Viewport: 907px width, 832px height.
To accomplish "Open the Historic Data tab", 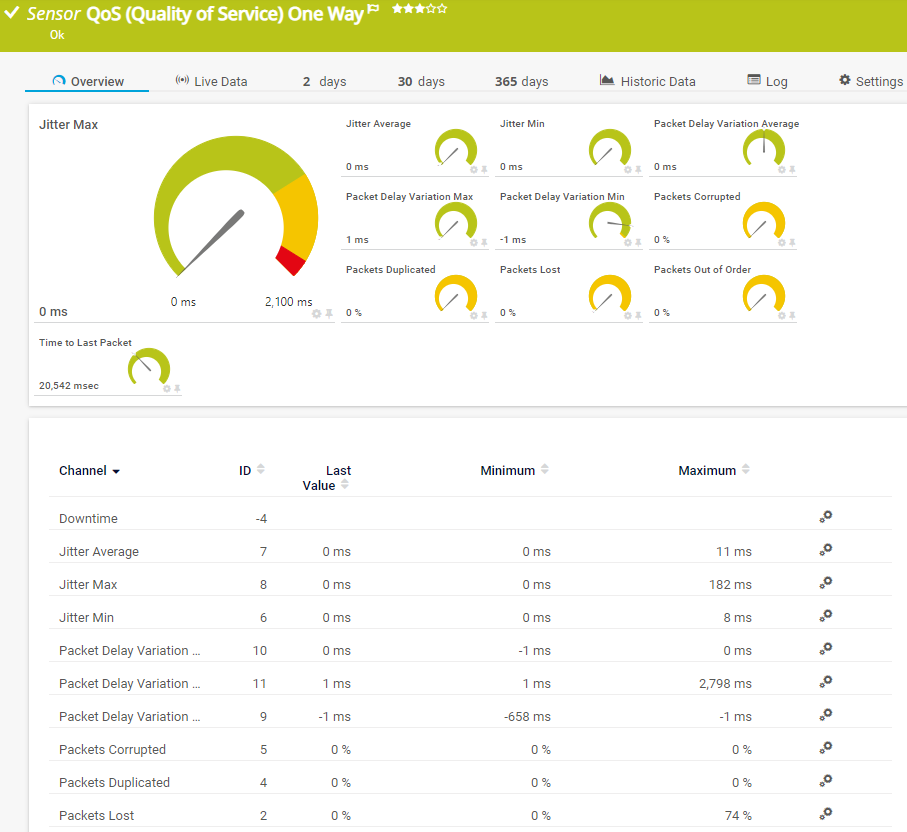I will [x=647, y=81].
